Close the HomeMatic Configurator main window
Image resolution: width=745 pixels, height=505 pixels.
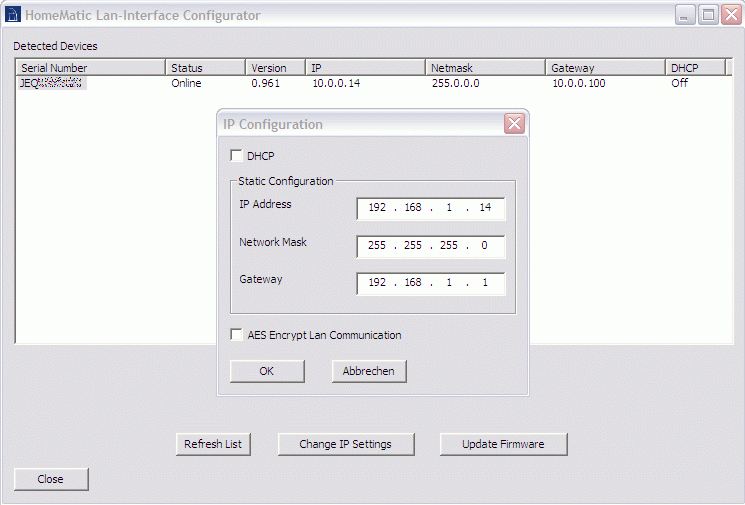[731, 15]
